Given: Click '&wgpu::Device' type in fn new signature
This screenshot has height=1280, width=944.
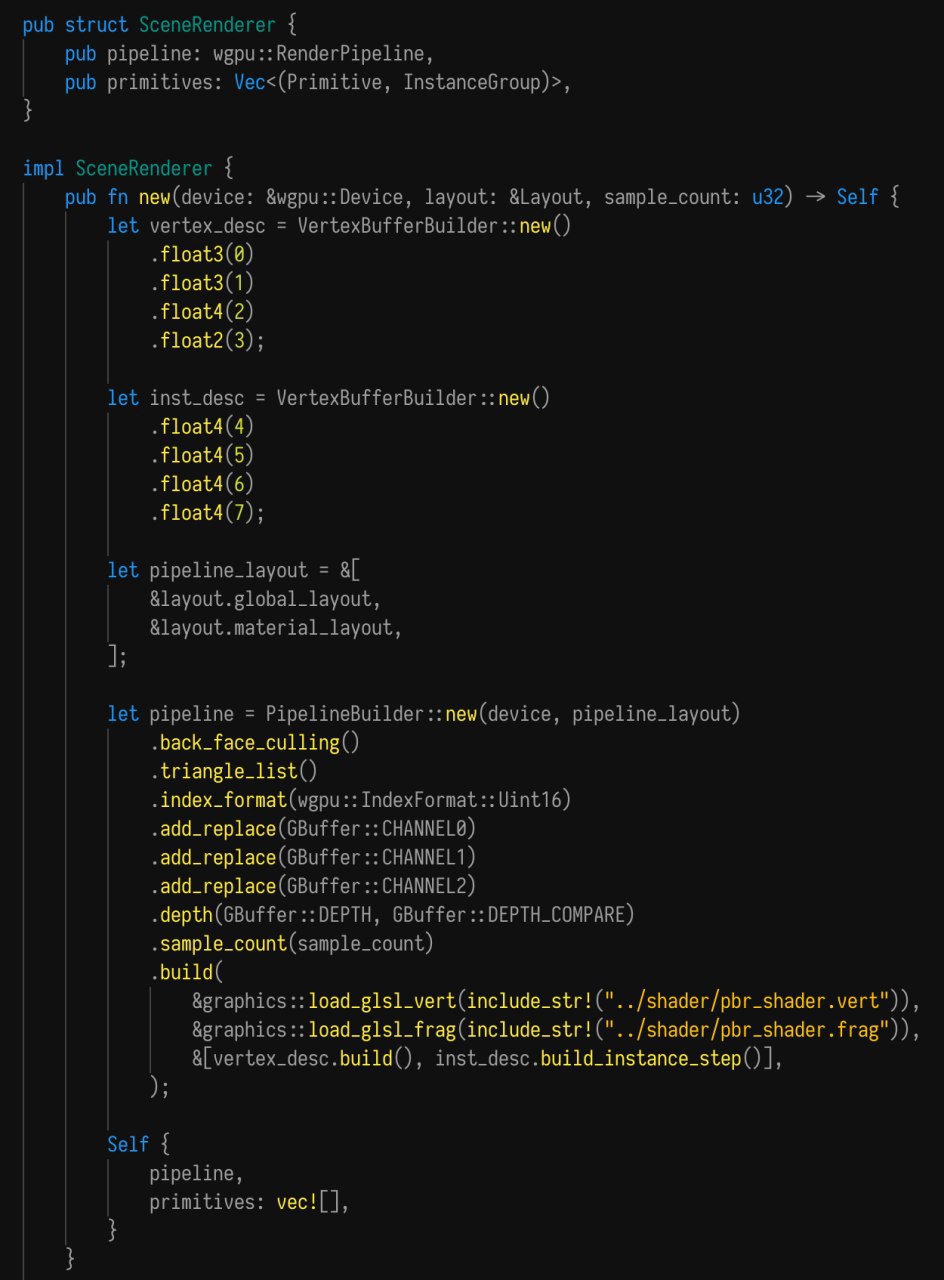Looking at the screenshot, I should coord(334,197).
